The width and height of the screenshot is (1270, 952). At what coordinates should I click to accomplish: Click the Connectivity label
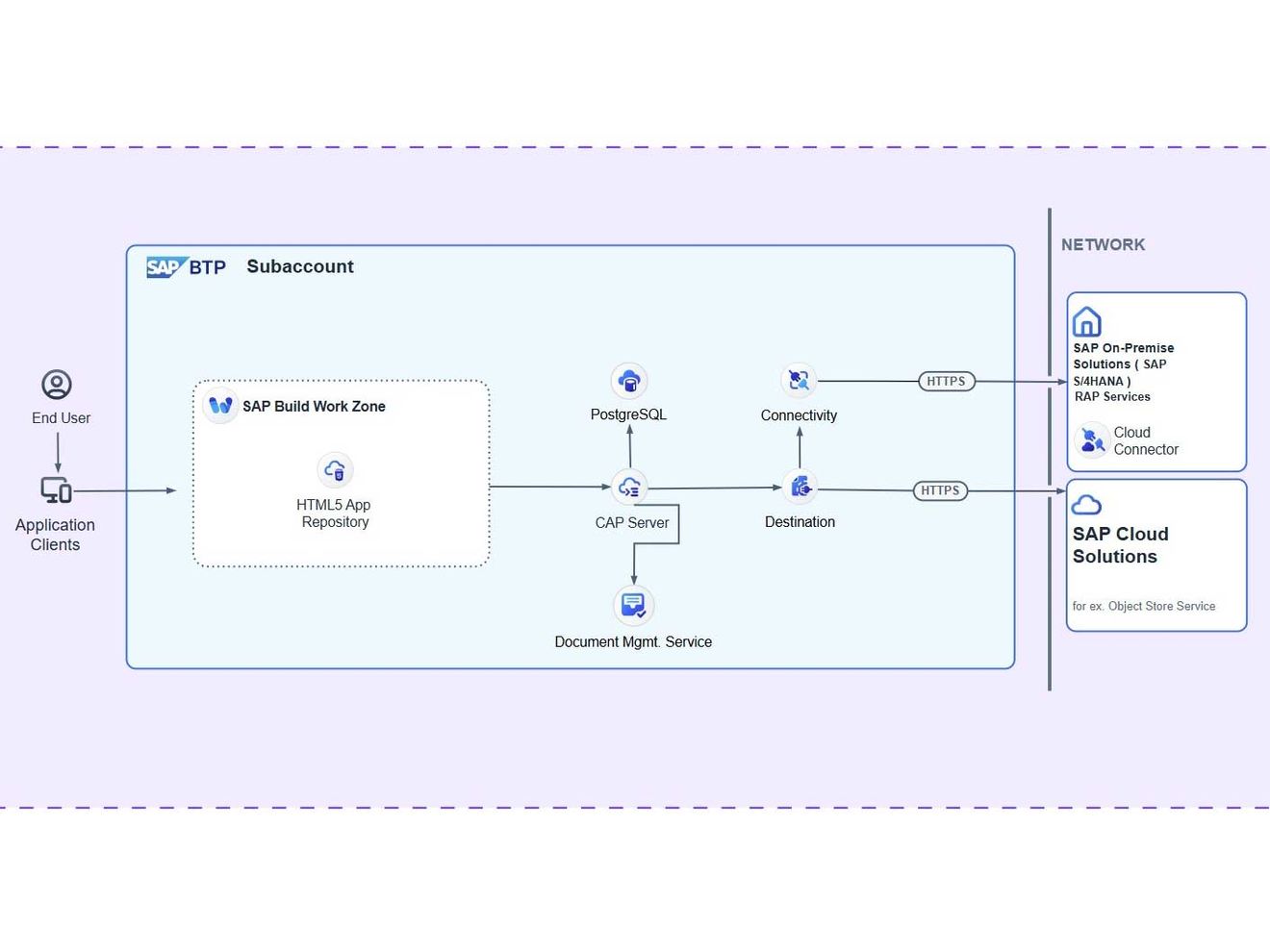799,415
